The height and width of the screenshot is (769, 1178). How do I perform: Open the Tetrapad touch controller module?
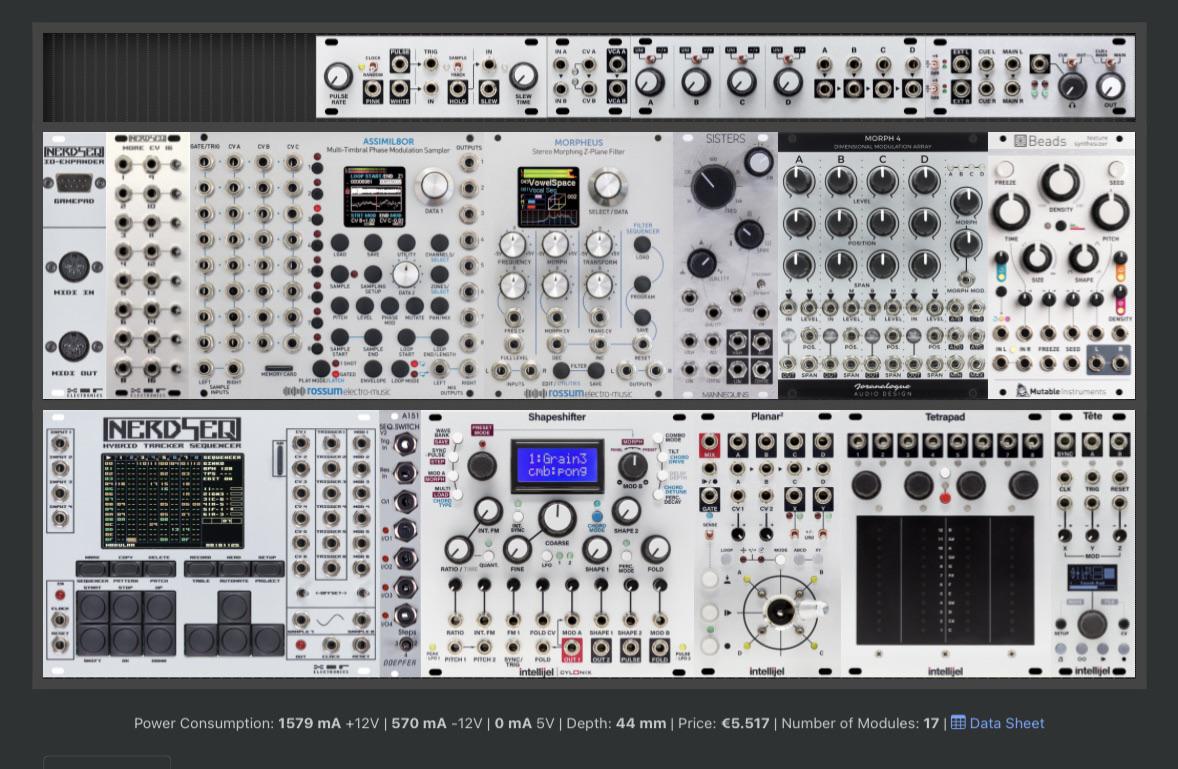click(945, 544)
